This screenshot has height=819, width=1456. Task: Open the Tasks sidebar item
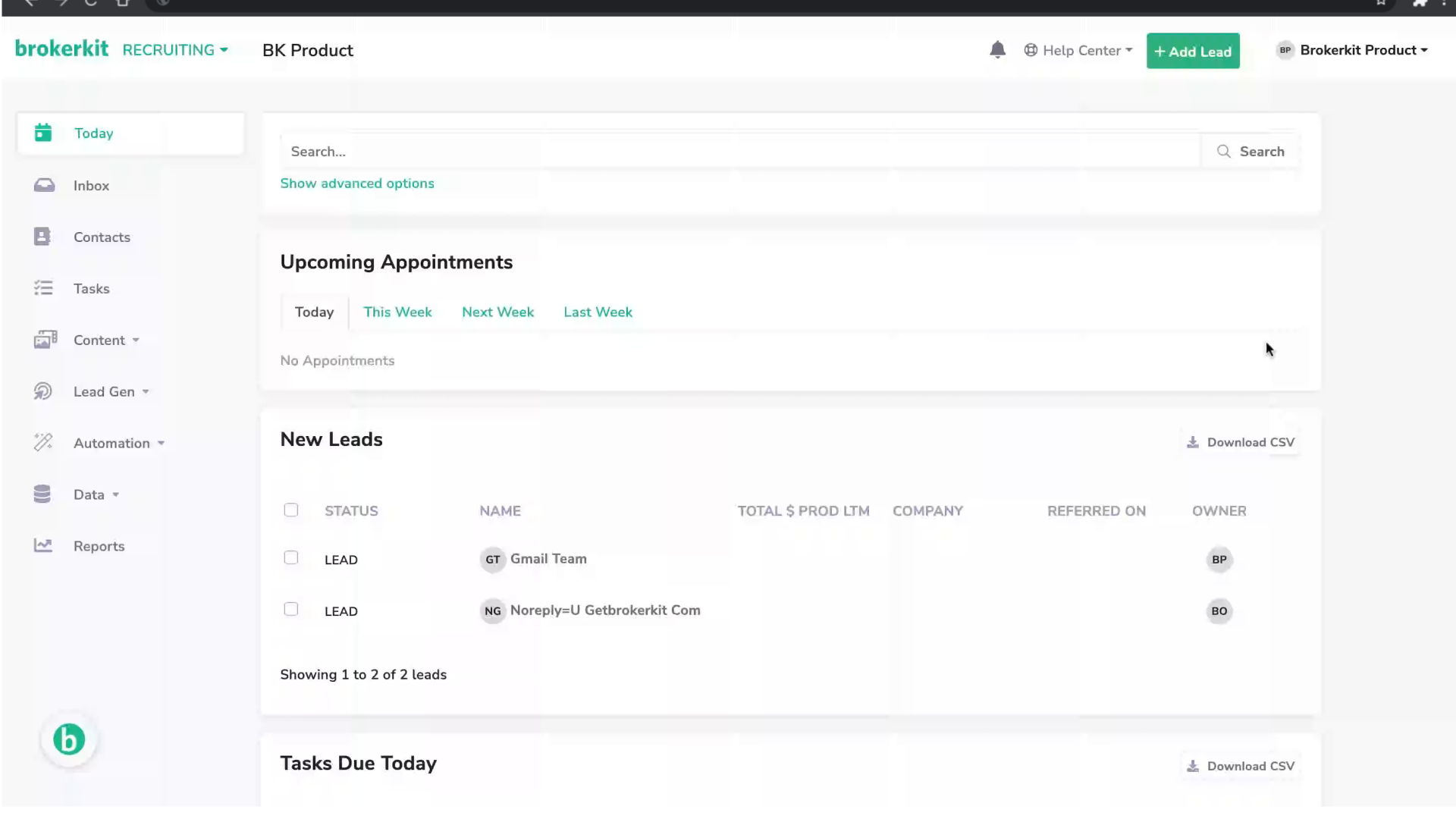[91, 289]
